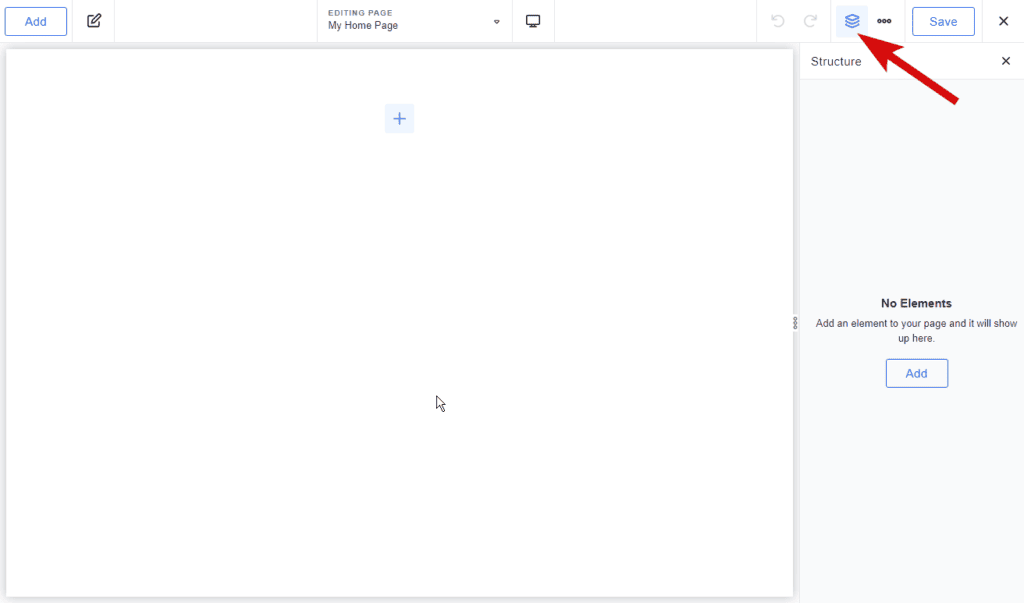The width and height of the screenshot is (1024, 603).
Task: Click the plus icon on the canvas
Action: (399, 119)
